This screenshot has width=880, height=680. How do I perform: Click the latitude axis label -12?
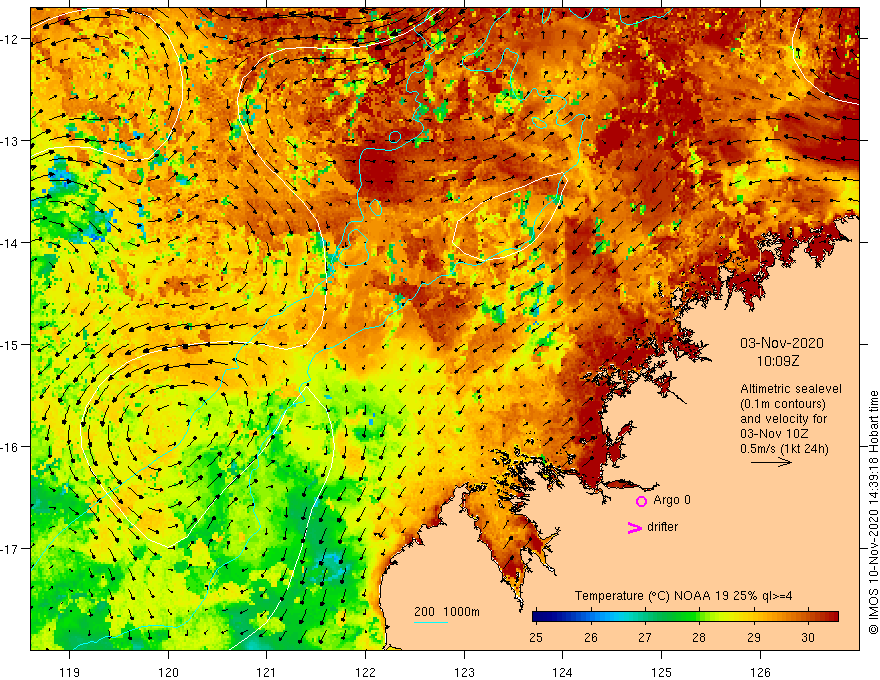[x=10, y=39]
